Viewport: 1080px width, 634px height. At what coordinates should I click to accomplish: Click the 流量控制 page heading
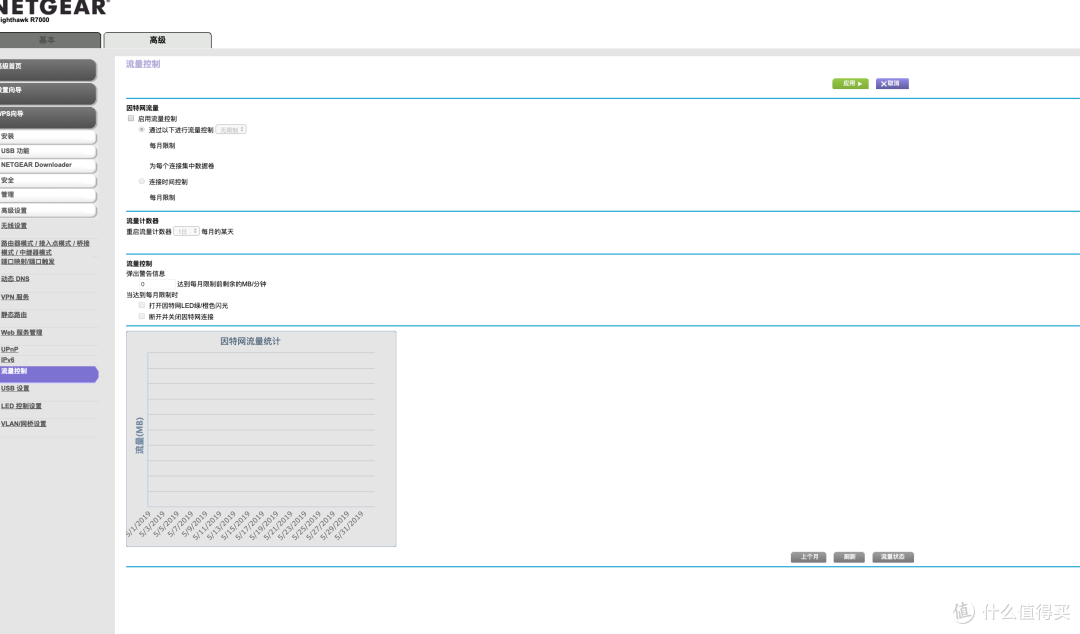143,64
